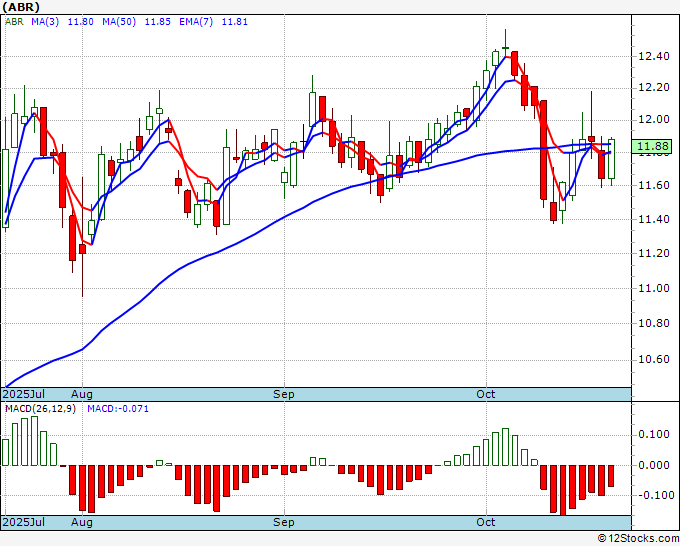
Task: Click the MACD:-0.071 value readout
Action: [118, 409]
